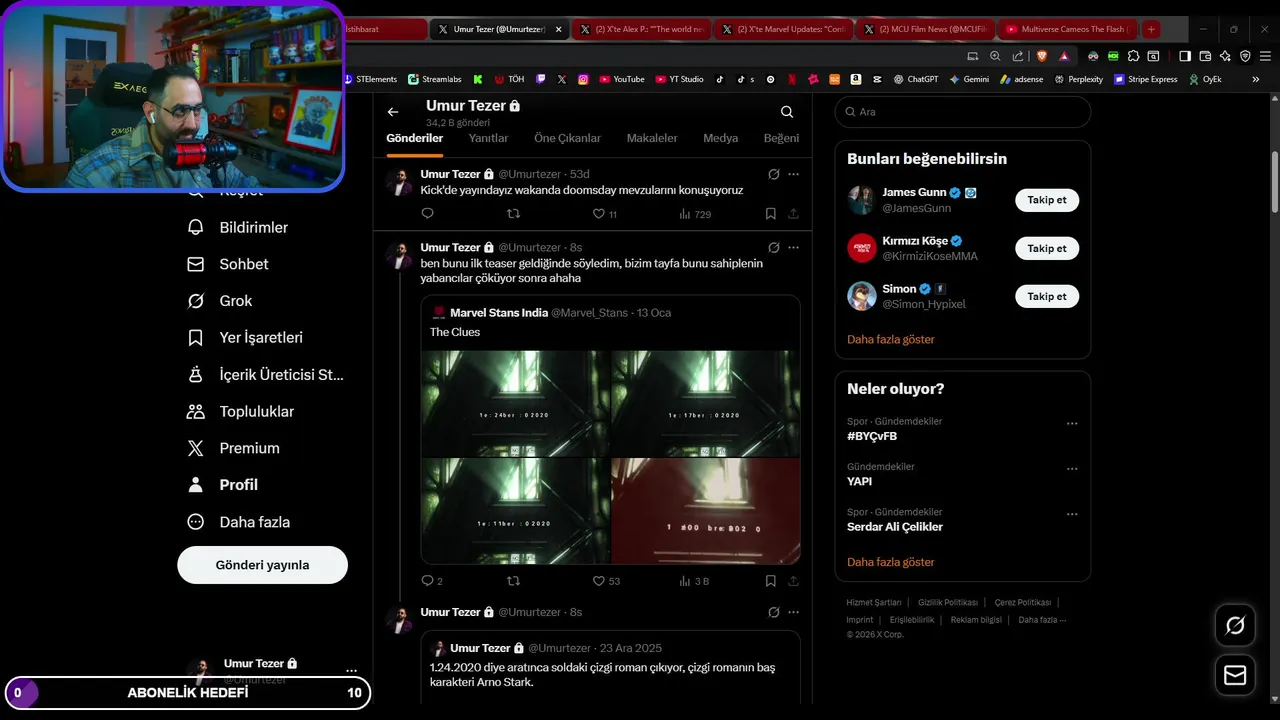Screen dimensions: 1280x720
Task: Open account menu next to Umur Tezer
Action: coord(351,671)
